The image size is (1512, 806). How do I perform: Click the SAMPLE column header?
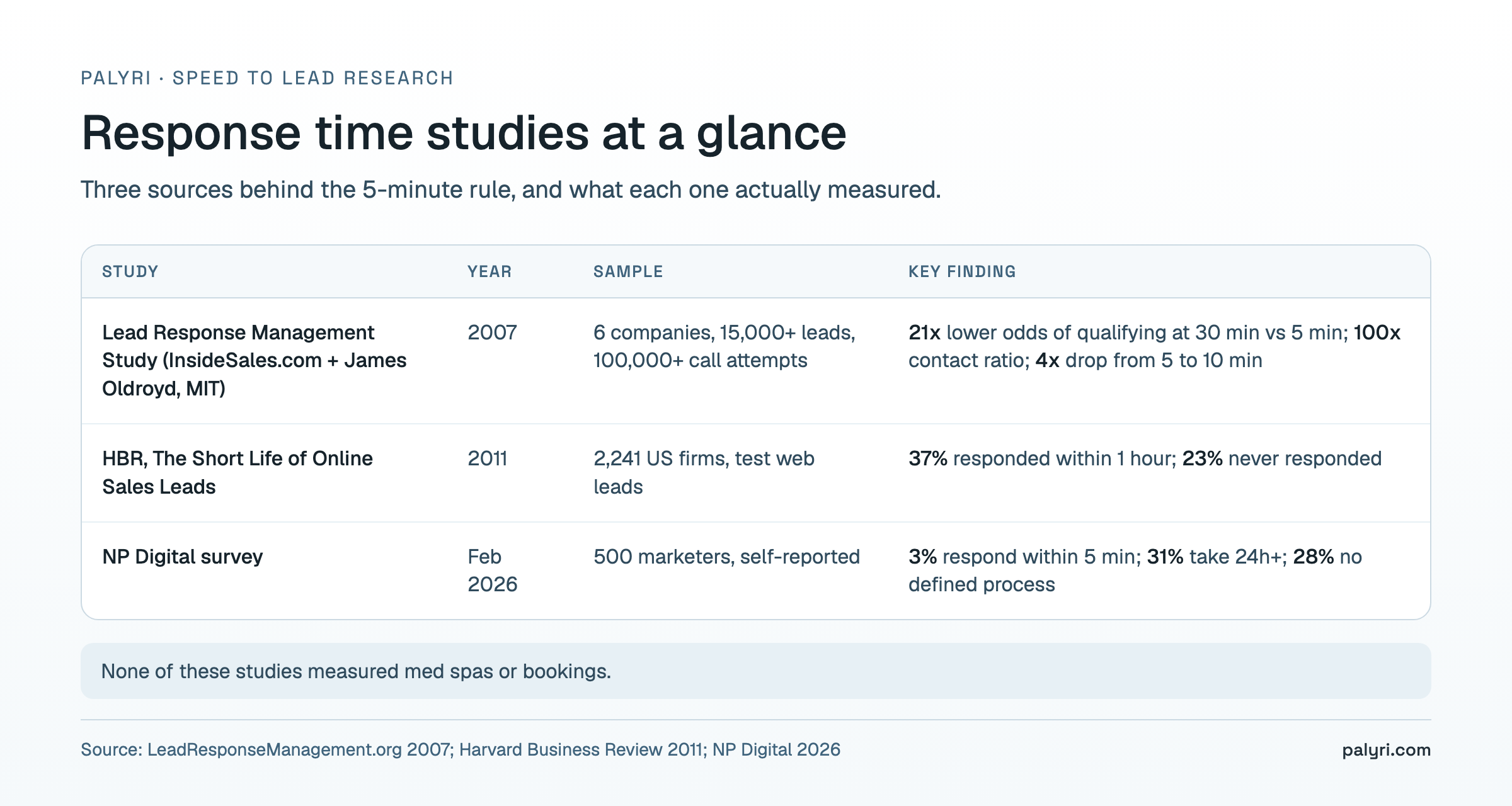(628, 271)
